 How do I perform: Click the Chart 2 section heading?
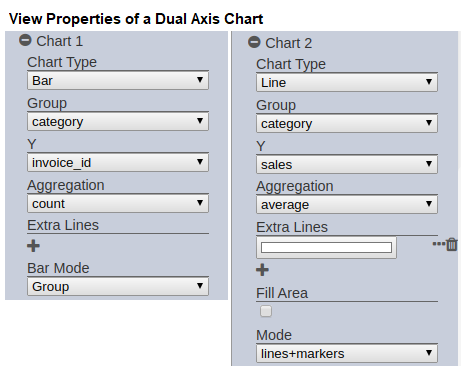[x=289, y=43]
